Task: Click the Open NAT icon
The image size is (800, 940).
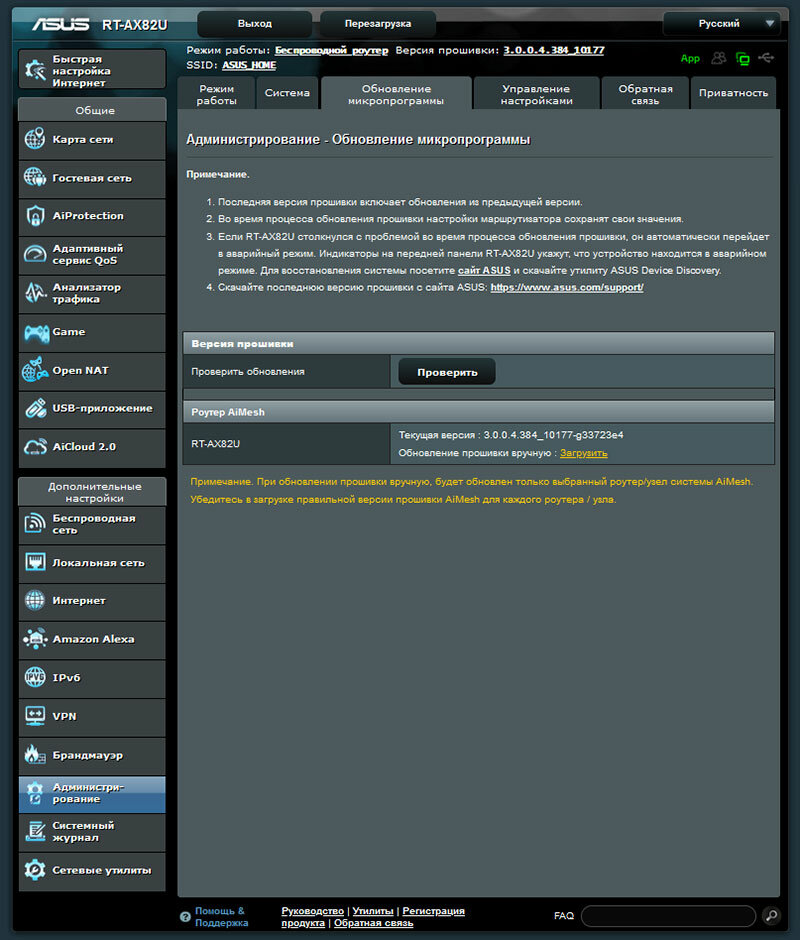Action: point(35,370)
